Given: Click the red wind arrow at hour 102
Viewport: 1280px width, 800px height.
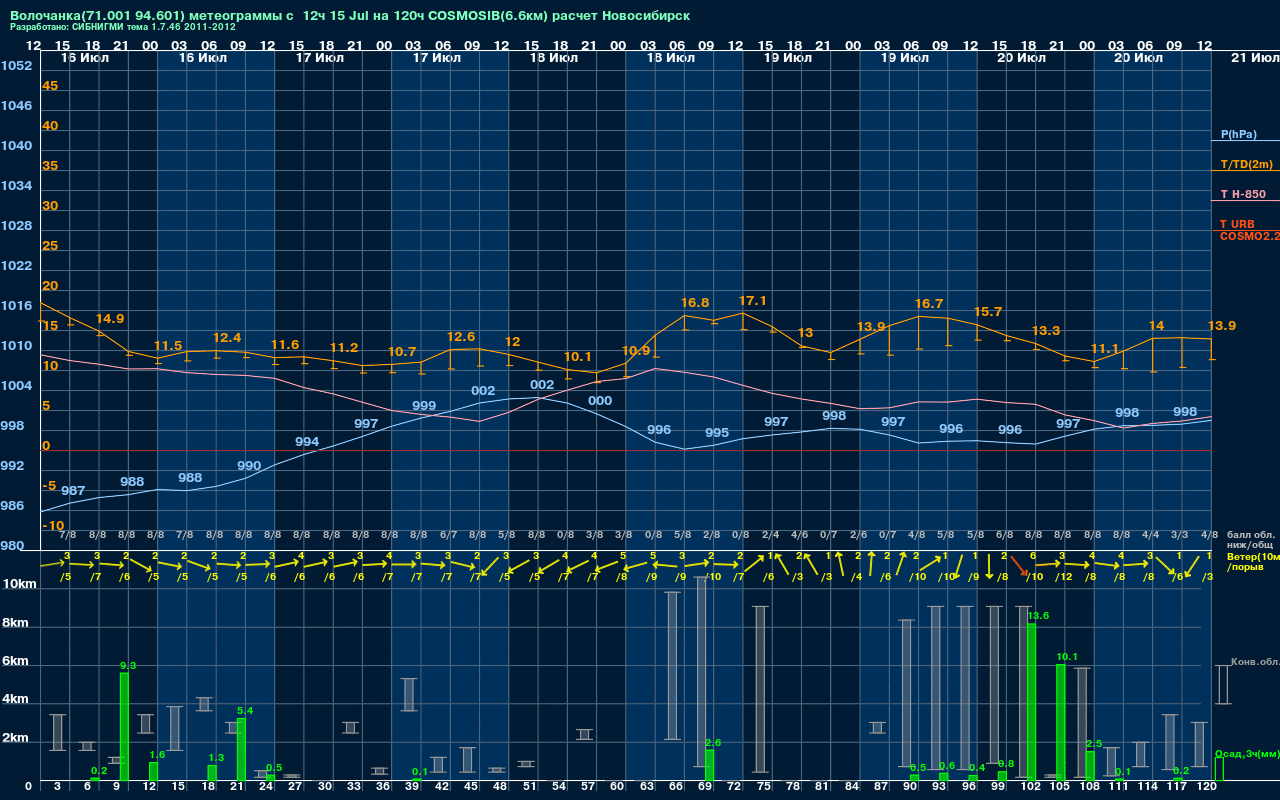Looking at the screenshot, I should point(1018,566).
